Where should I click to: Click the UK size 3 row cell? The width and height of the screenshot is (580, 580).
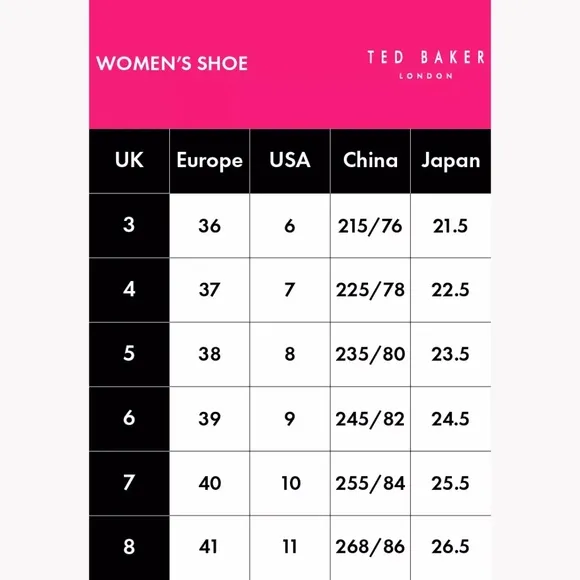point(129,225)
